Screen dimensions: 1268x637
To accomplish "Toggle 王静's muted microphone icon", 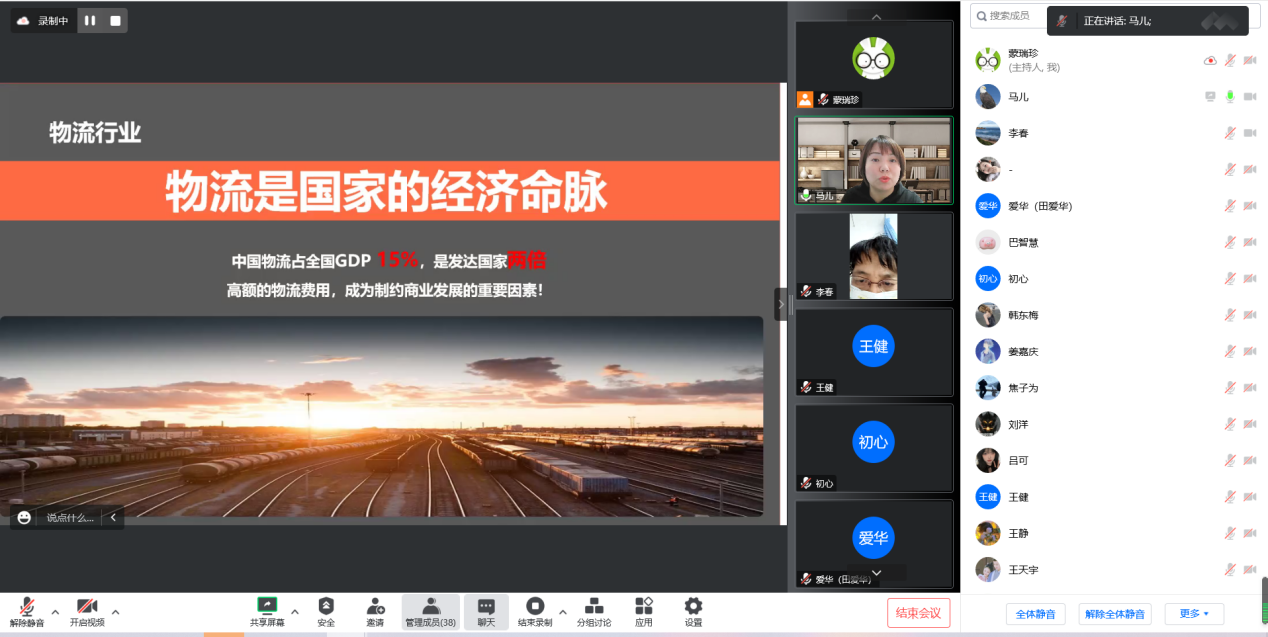I will tap(1230, 533).
